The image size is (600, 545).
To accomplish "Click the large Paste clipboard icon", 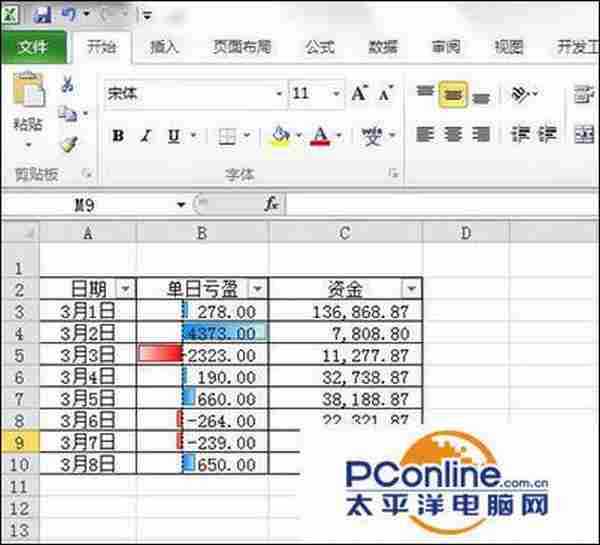I will pos(27,98).
